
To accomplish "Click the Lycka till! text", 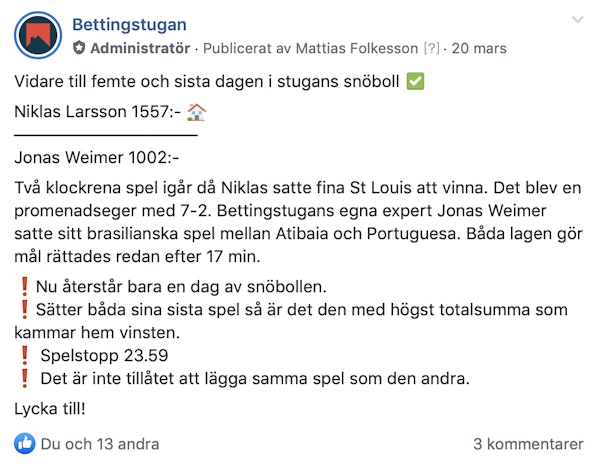I will (x=50, y=409).
